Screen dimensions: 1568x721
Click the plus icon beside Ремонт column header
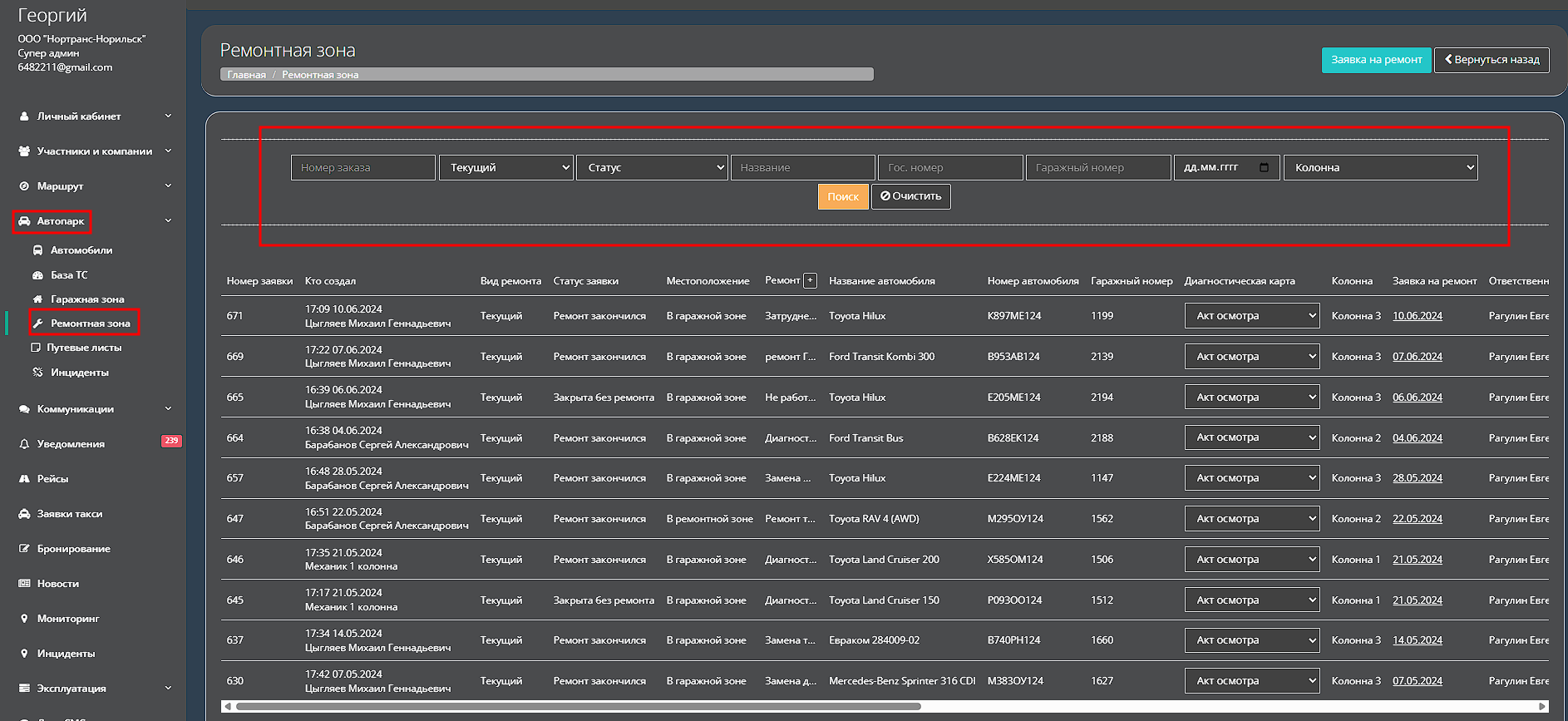point(810,281)
